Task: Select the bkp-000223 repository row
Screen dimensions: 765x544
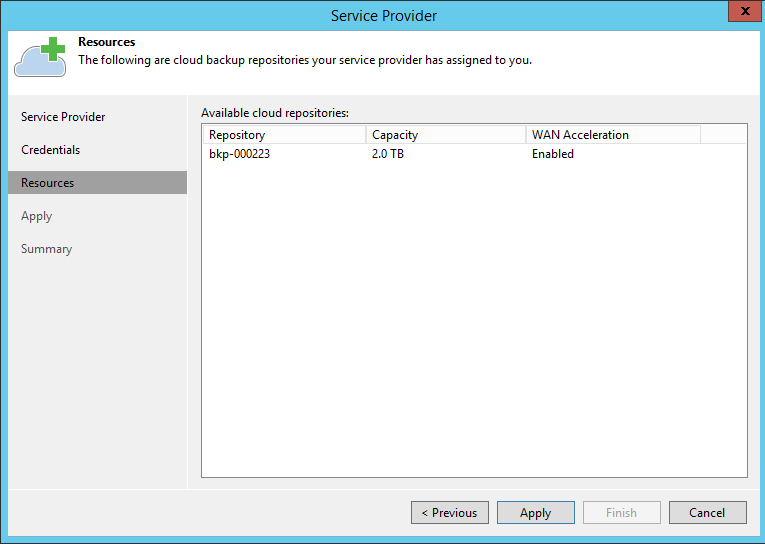Action: (474, 154)
